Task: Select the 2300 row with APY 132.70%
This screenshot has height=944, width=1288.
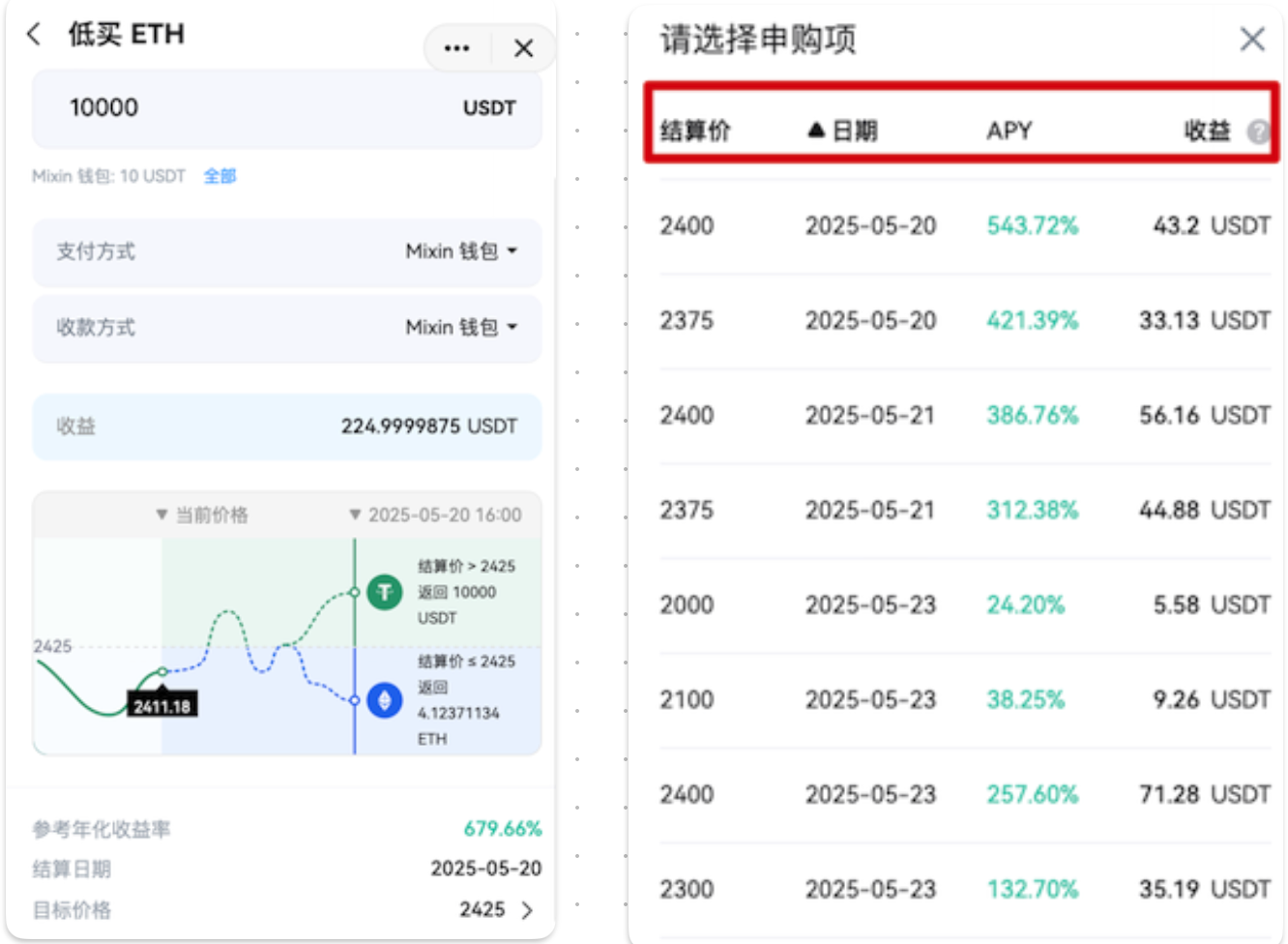Action: click(x=965, y=890)
